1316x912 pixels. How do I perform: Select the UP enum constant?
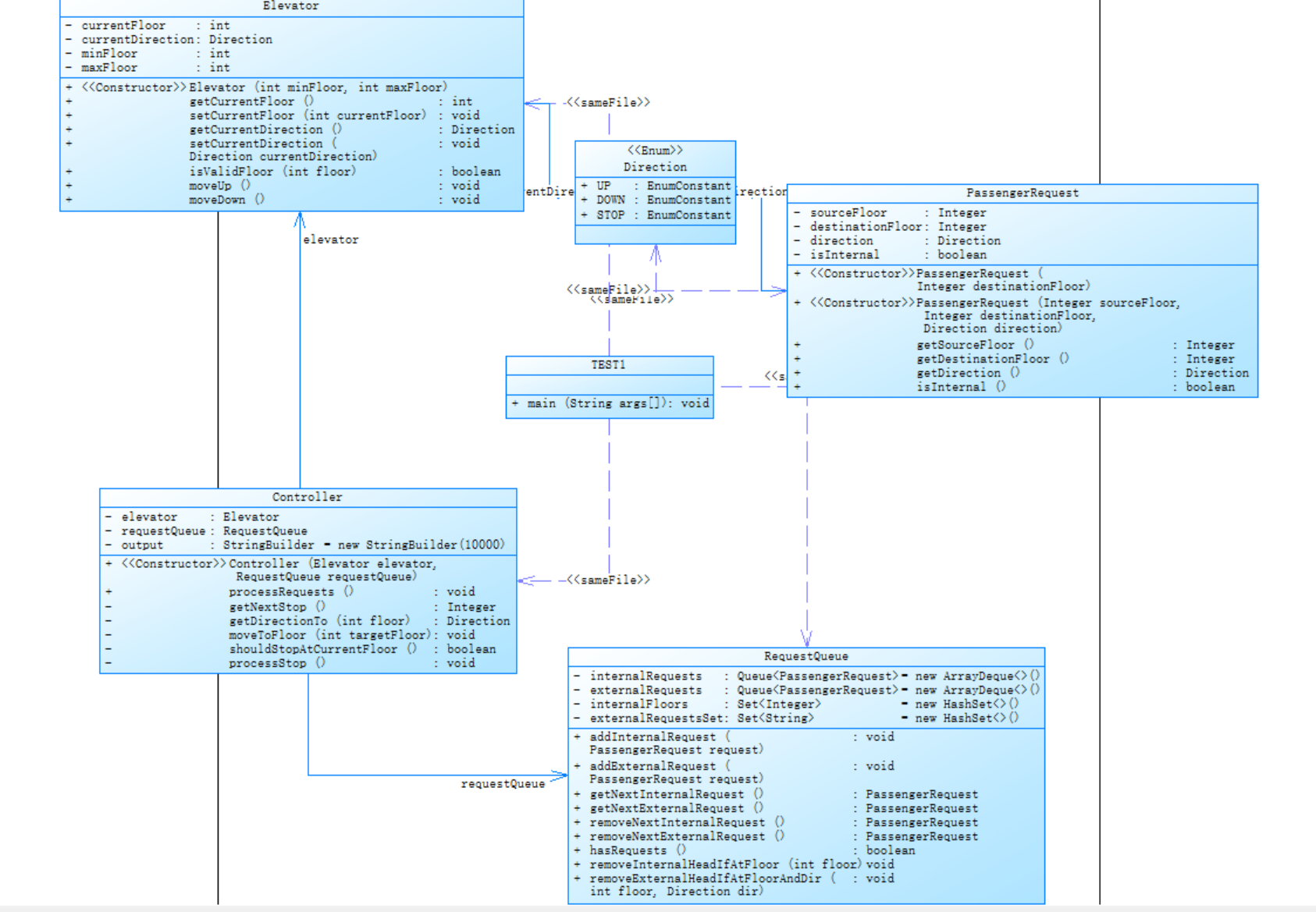click(x=656, y=186)
